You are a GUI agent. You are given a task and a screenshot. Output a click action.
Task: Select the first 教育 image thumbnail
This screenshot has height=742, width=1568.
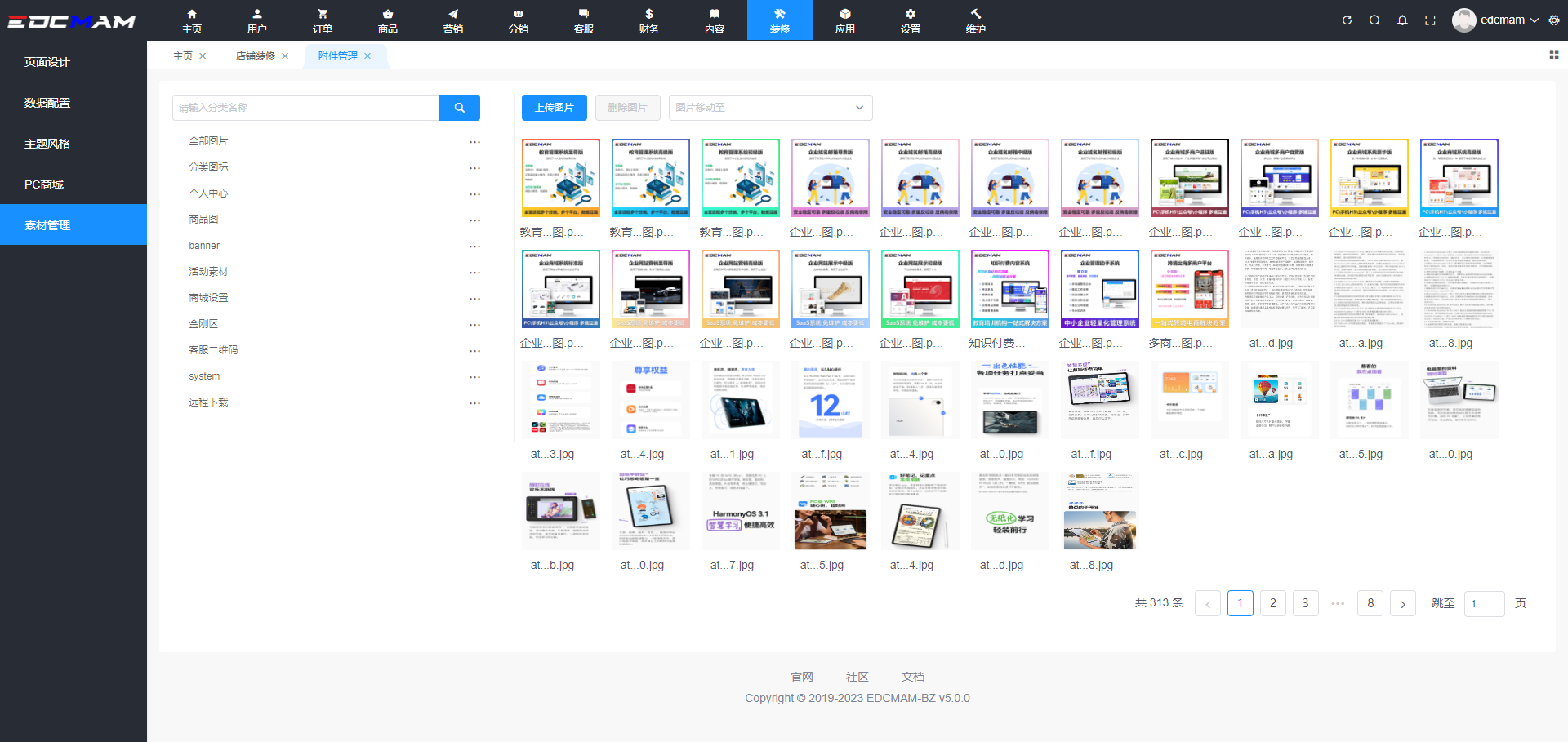(561, 178)
